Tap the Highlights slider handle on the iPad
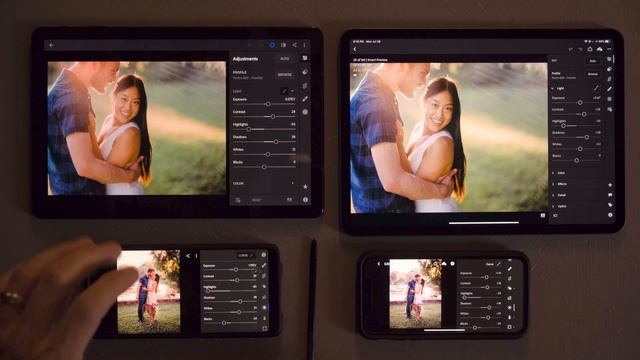This screenshot has height=360, width=640. [563, 126]
